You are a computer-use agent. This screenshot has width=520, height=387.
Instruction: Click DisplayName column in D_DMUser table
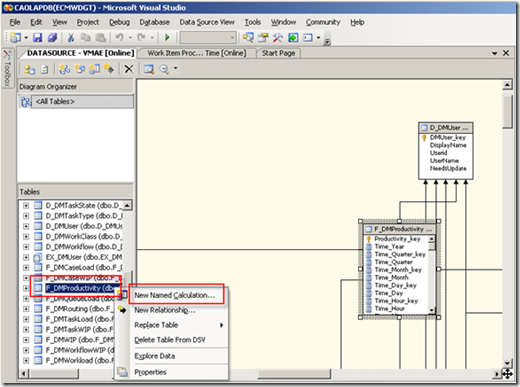point(448,145)
